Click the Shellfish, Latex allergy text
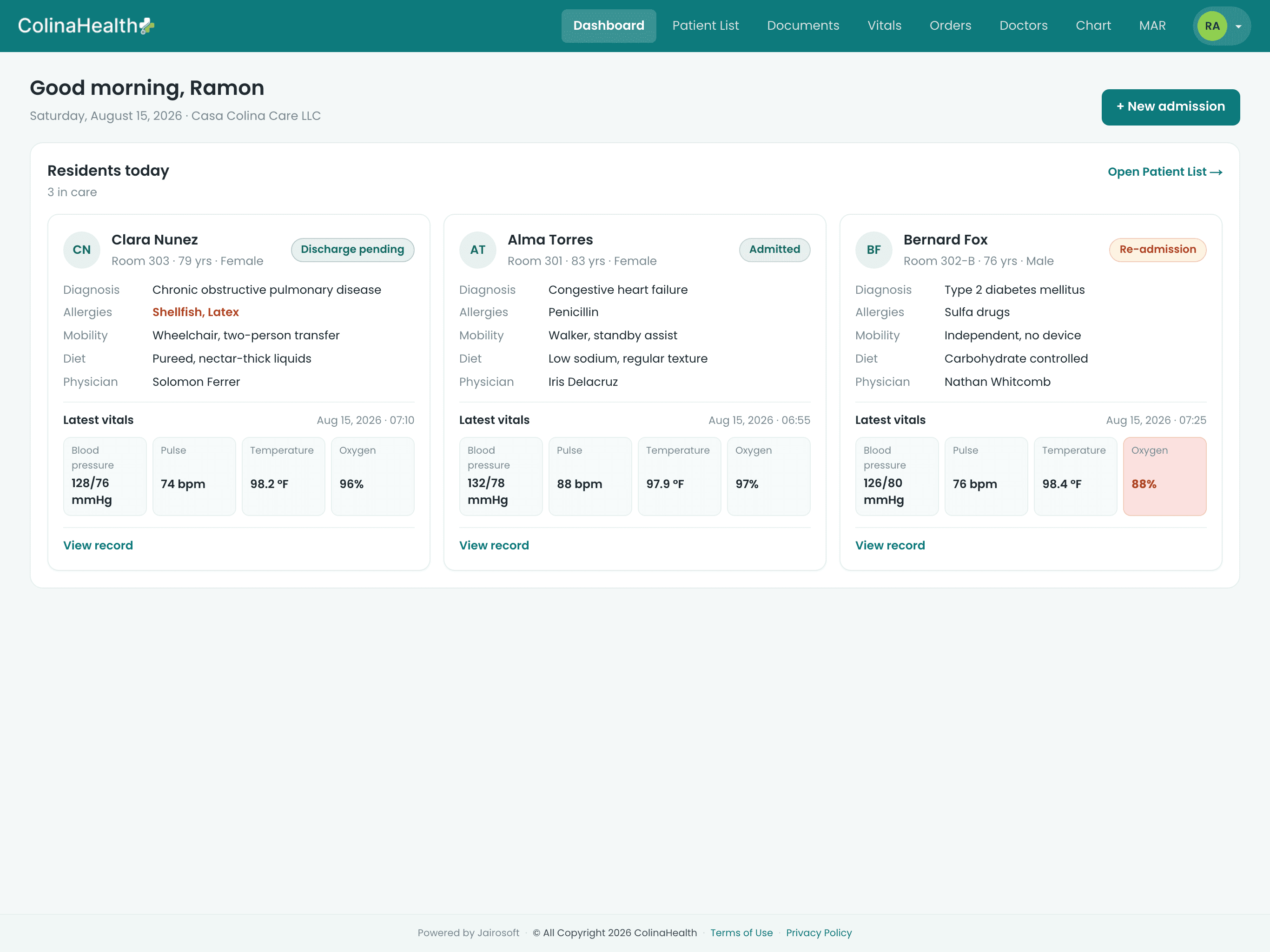 click(x=195, y=312)
